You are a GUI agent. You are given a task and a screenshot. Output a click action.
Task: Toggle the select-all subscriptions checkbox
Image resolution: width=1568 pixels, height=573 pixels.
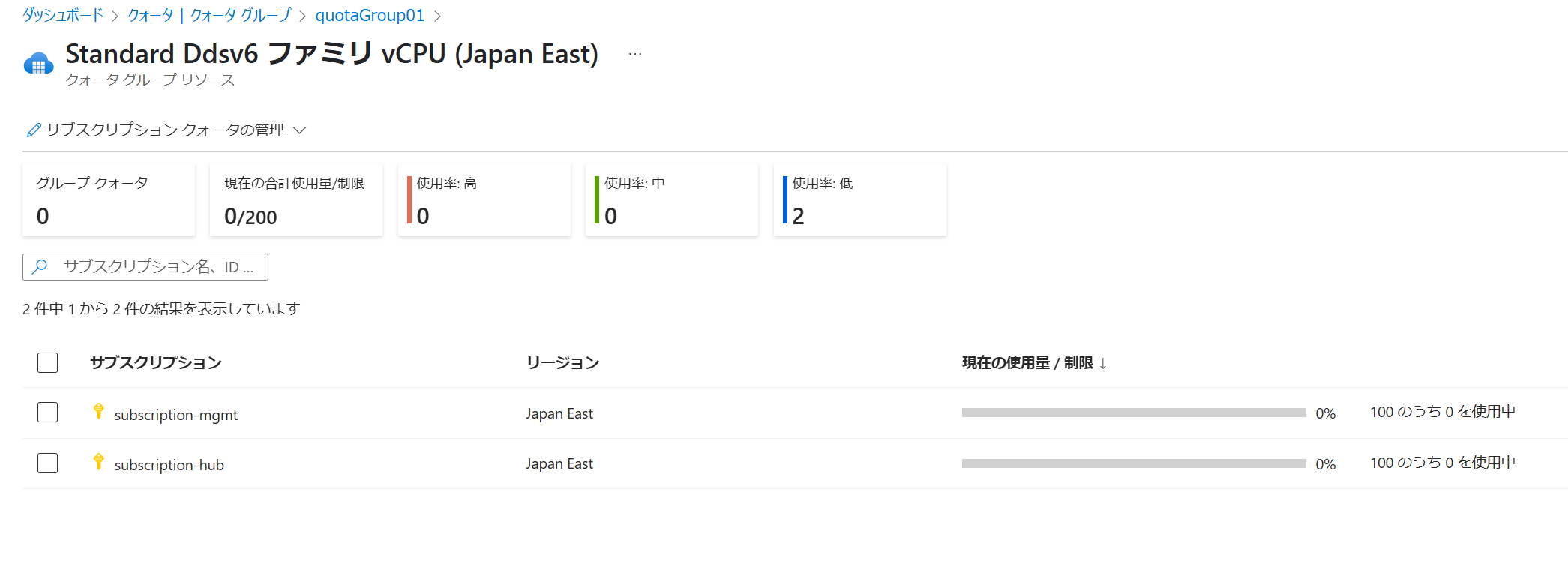(x=47, y=362)
